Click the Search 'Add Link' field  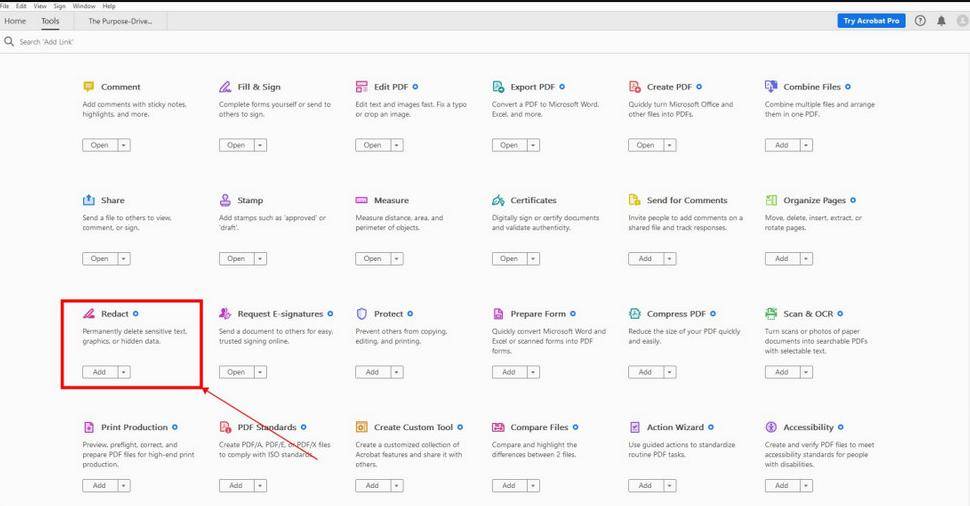(60, 42)
